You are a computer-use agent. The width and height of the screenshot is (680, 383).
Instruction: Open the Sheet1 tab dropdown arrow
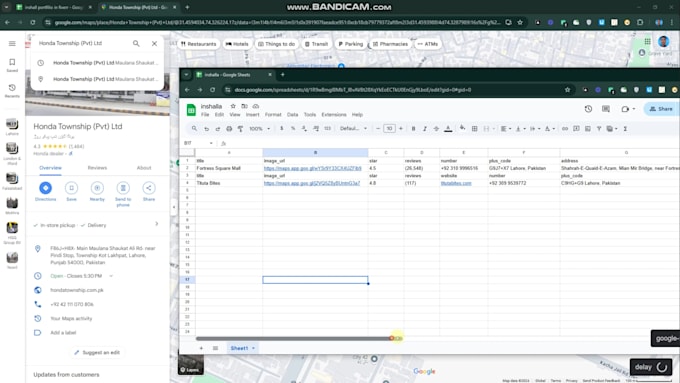tap(253, 348)
